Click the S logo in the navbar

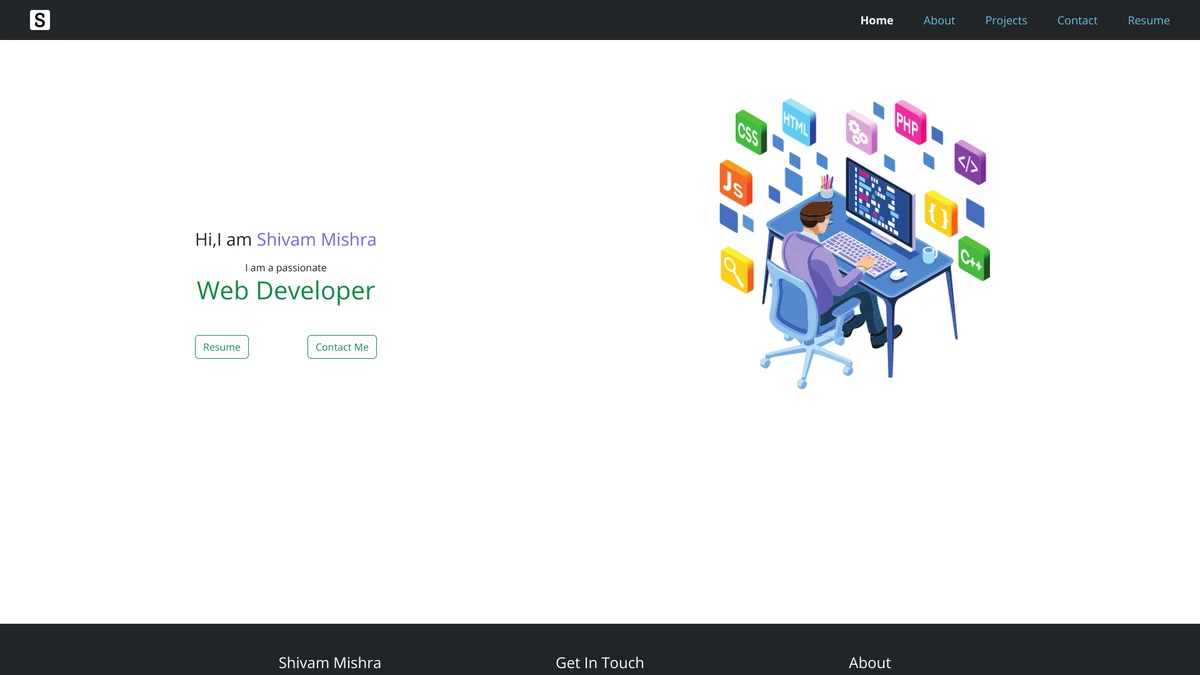[40, 20]
